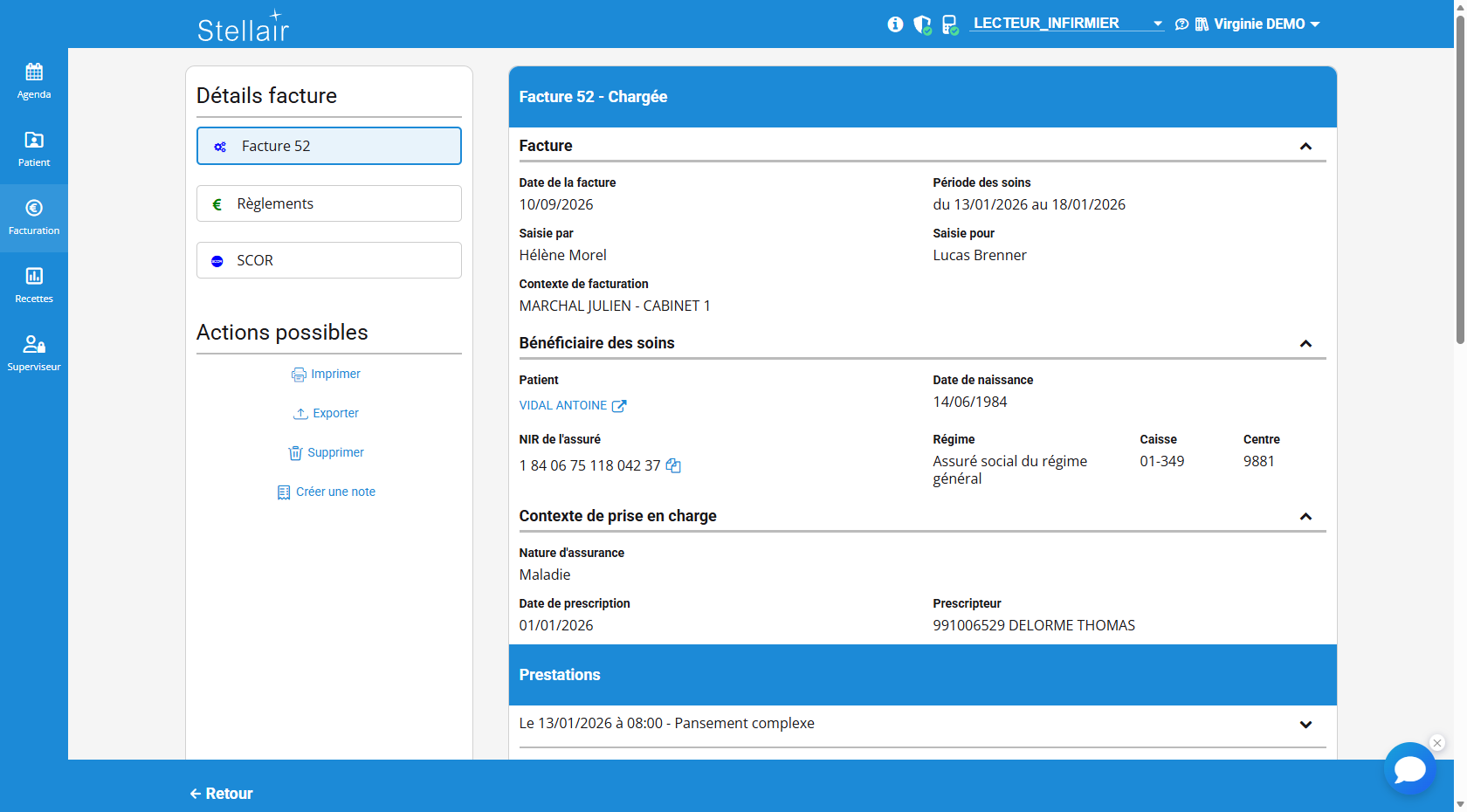Click Supprimer to delete the invoice
The width and height of the screenshot is (1467, 812).
(326, 452)
